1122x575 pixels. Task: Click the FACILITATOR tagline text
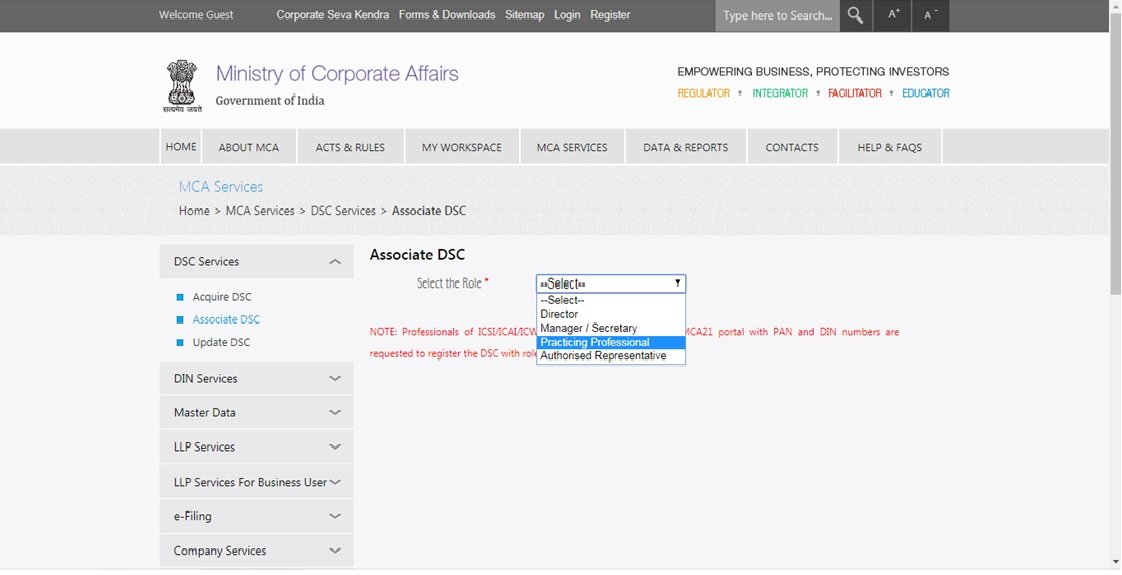(855, 93)
